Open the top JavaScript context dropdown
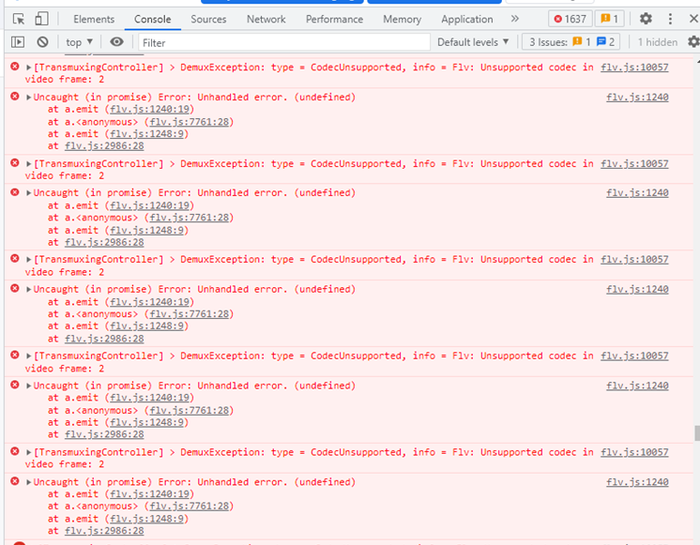This screenshot has width=700, height=545. (79, 42)
